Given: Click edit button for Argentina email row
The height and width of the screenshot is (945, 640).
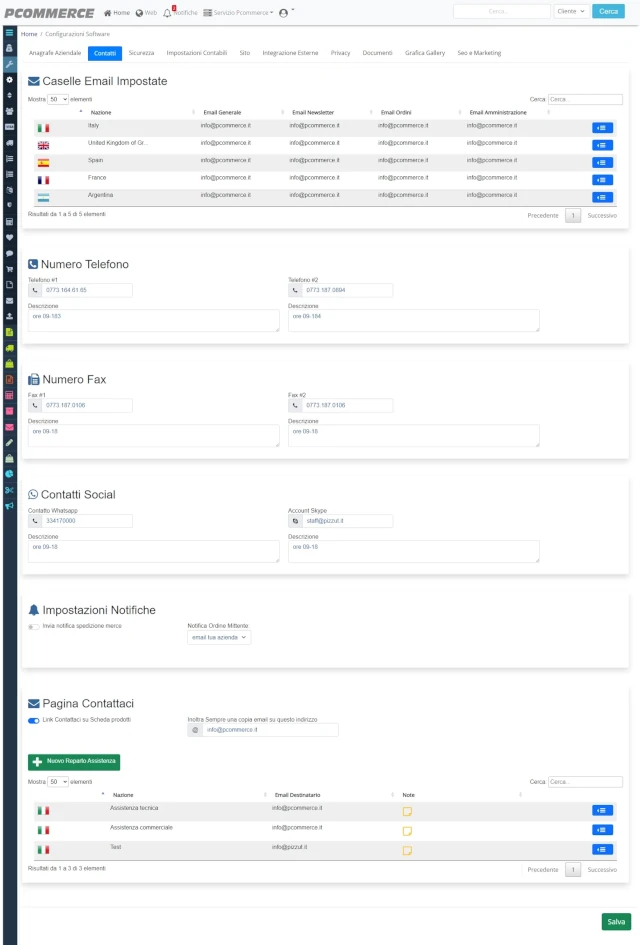Looking at the screenshot, I should pyautogui.click(x=602, y=197).
